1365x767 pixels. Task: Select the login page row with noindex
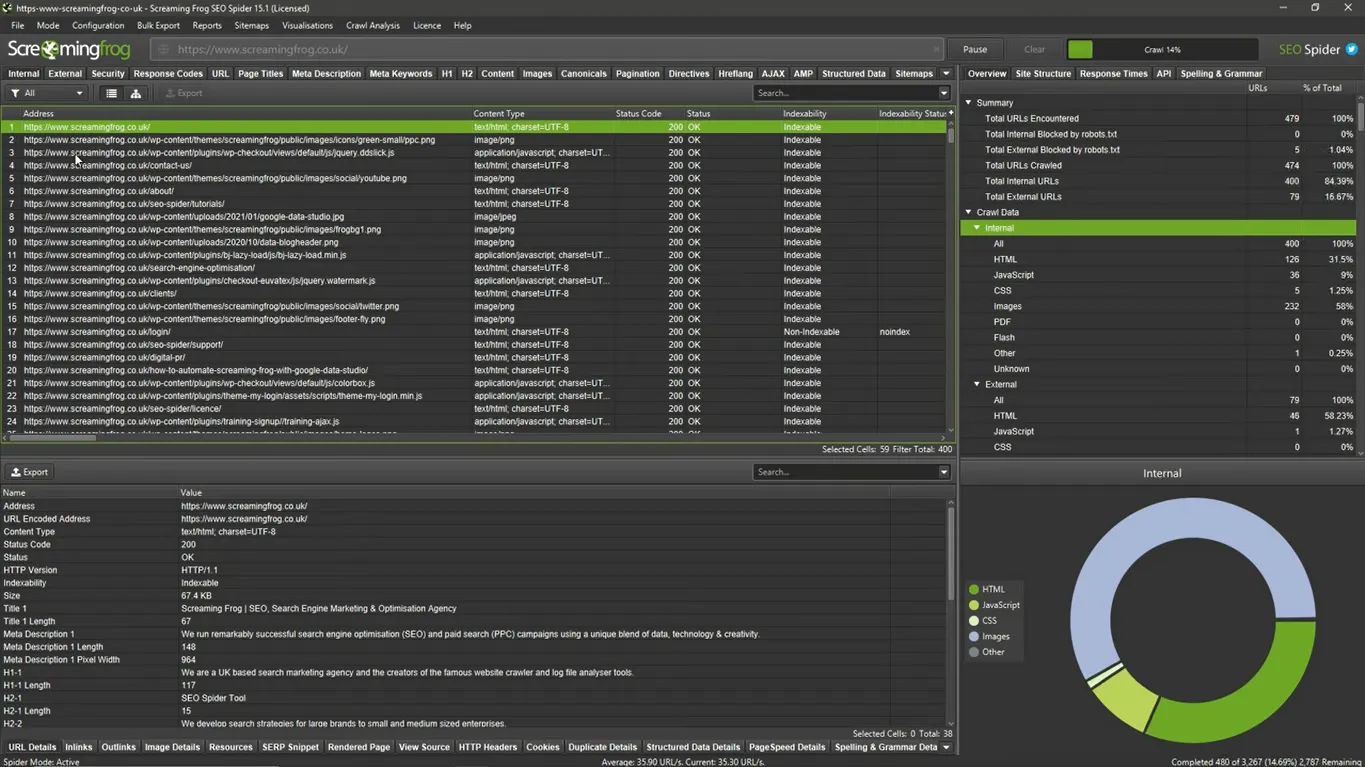click(x=97, y=332)
